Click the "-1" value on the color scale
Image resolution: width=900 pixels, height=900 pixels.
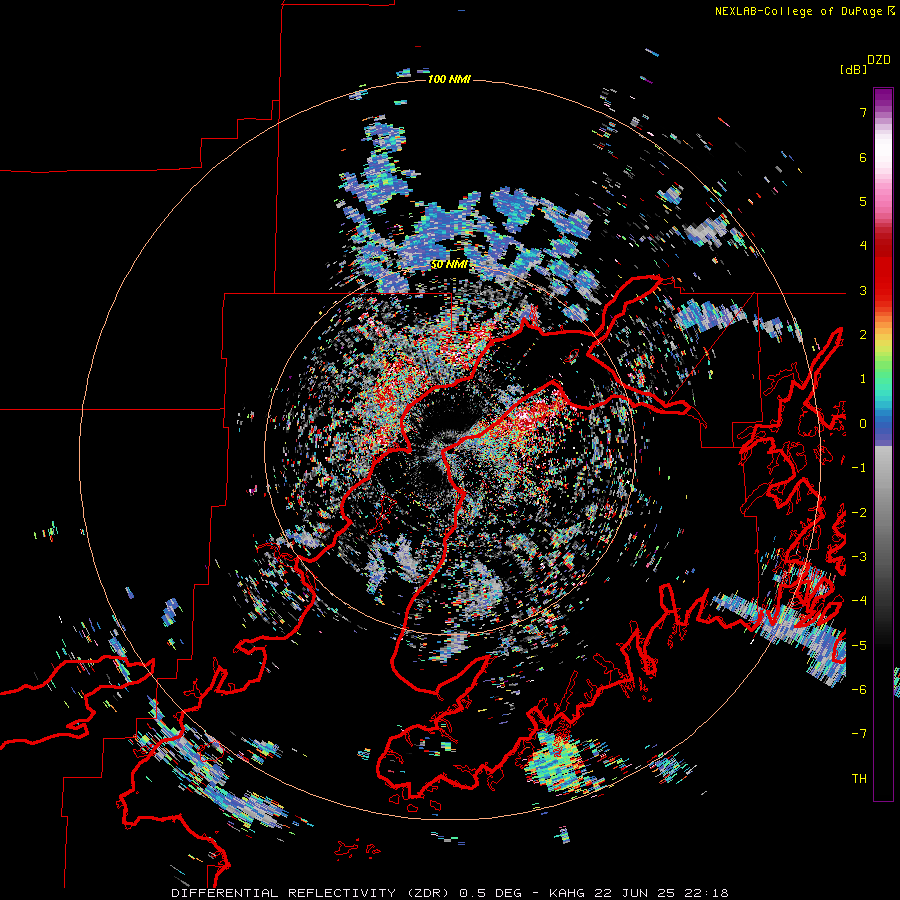point(859,468)
